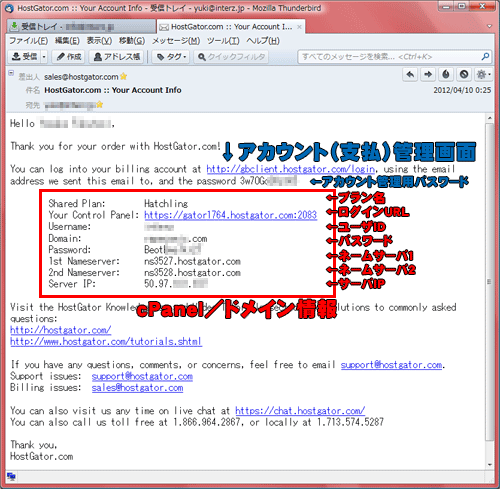Click the Delete message icon
Screen dimensions: 500x489
click(464, 74)
